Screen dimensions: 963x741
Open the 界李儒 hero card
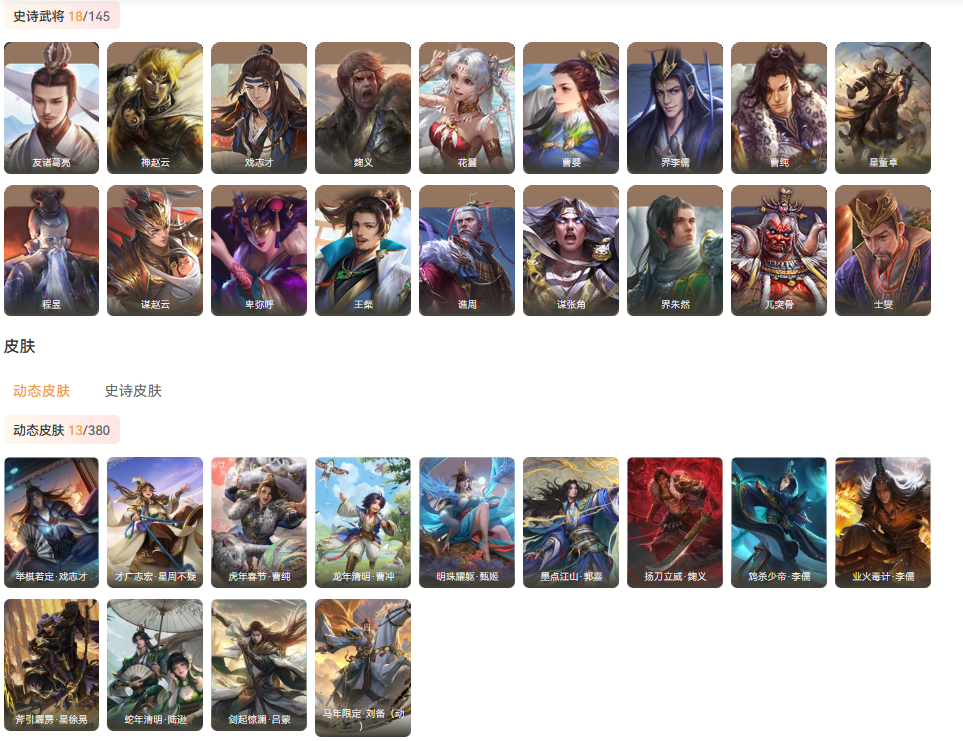pos(675,108)
